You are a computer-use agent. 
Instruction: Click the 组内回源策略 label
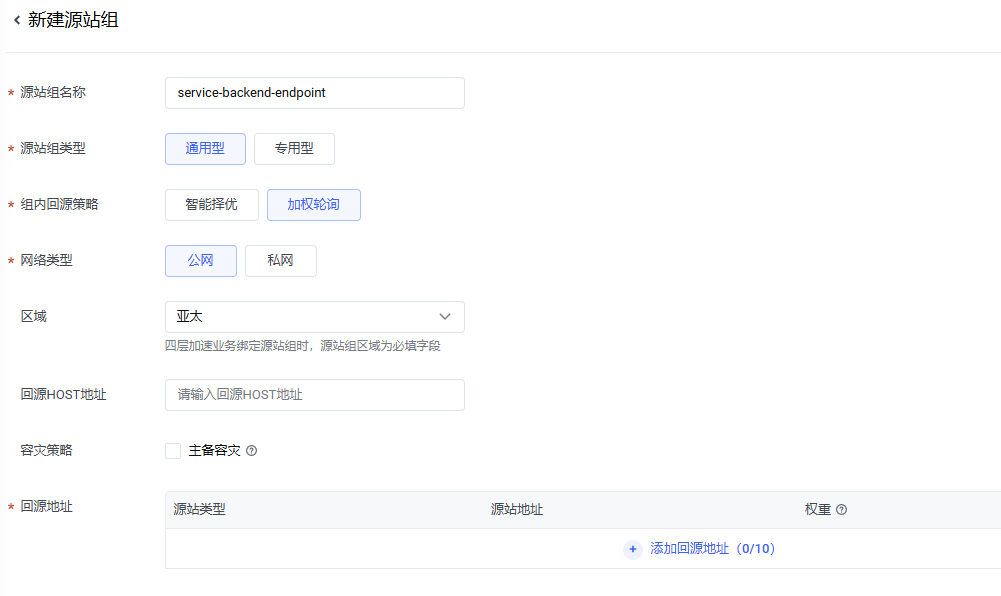coord(59,205)
